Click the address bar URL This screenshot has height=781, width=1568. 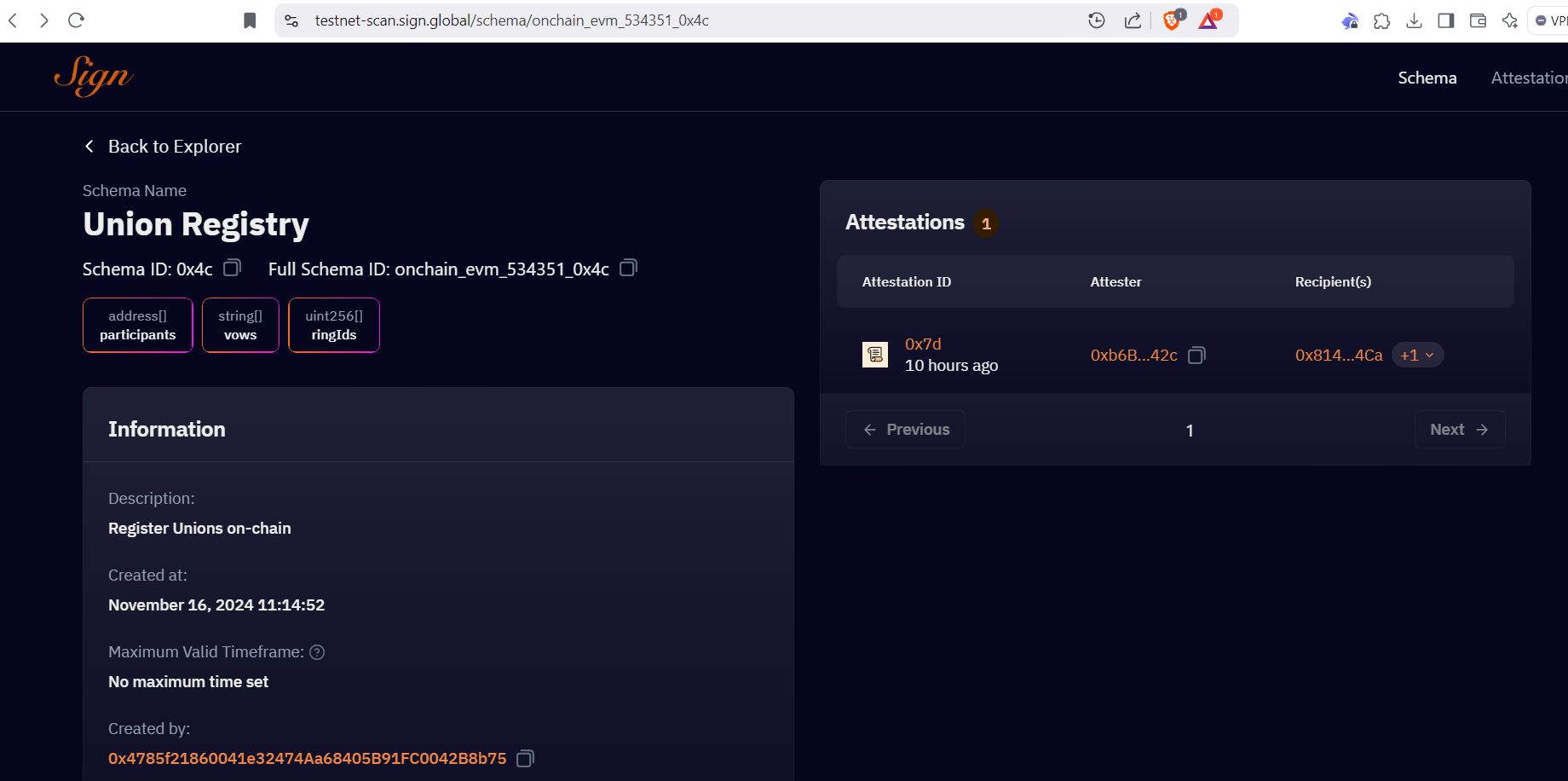tap(511, 20)
